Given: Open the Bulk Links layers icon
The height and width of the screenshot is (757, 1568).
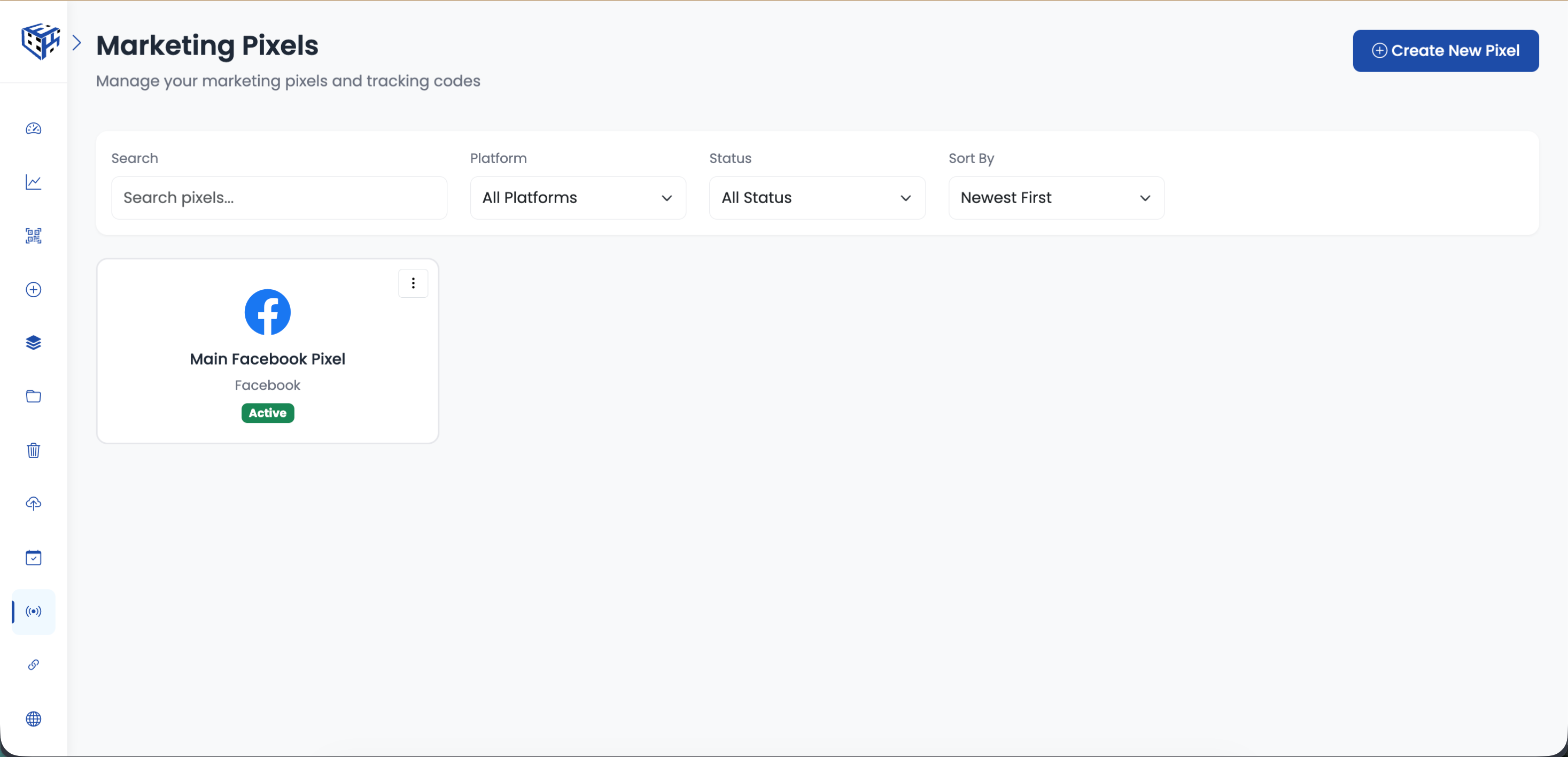Looking at the screenshot, I should pos(34,342).
